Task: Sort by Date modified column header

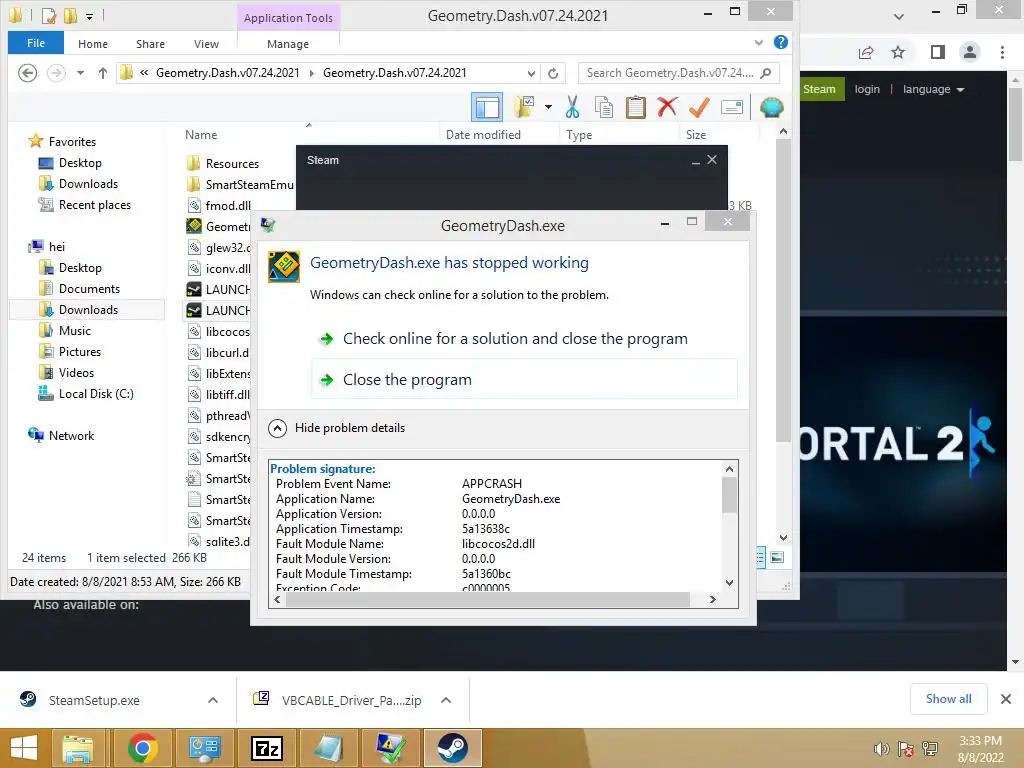Action: click(483, 135)
